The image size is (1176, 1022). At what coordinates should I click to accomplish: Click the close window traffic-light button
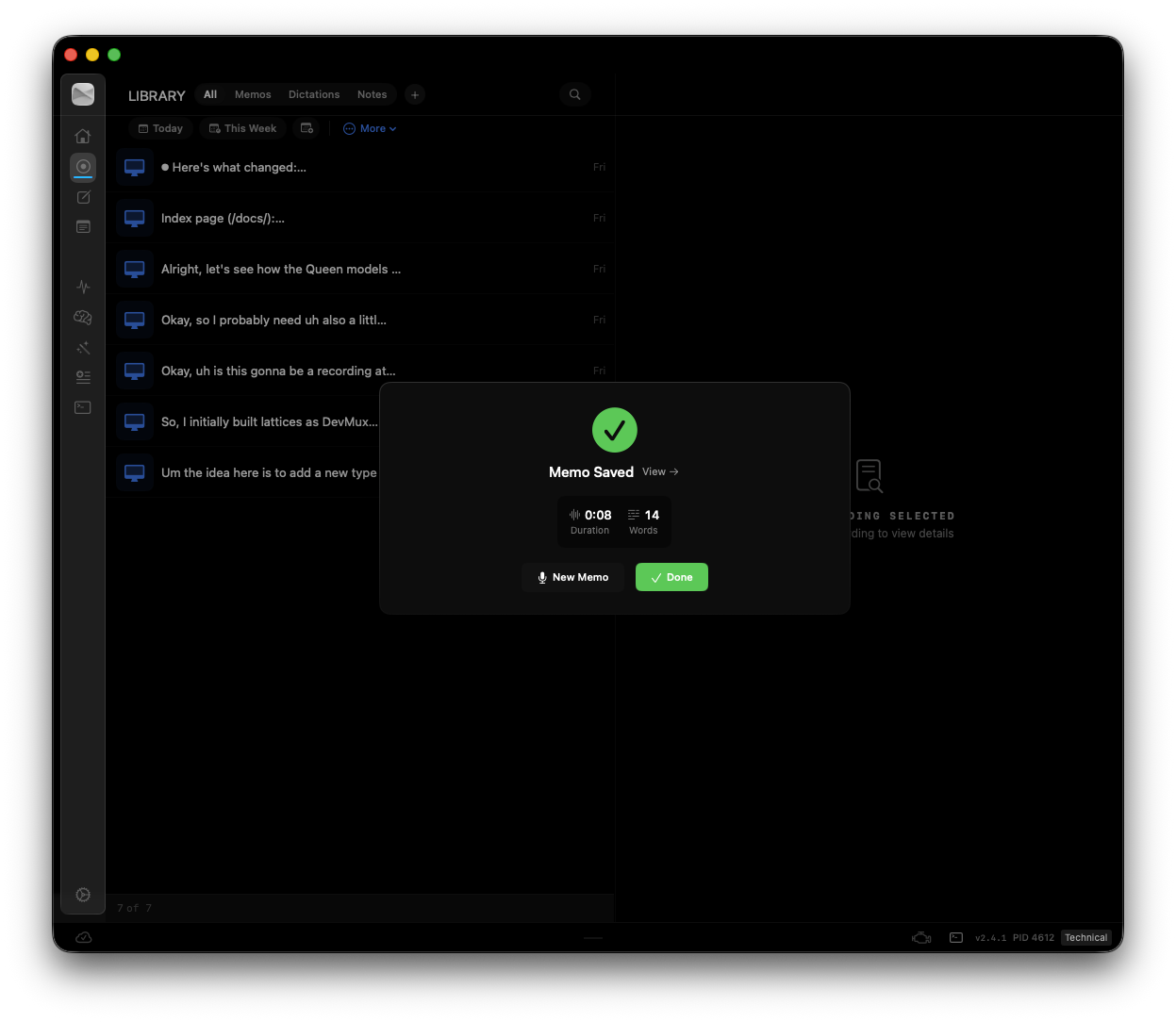pyautogui.click(x=71, y=55)
